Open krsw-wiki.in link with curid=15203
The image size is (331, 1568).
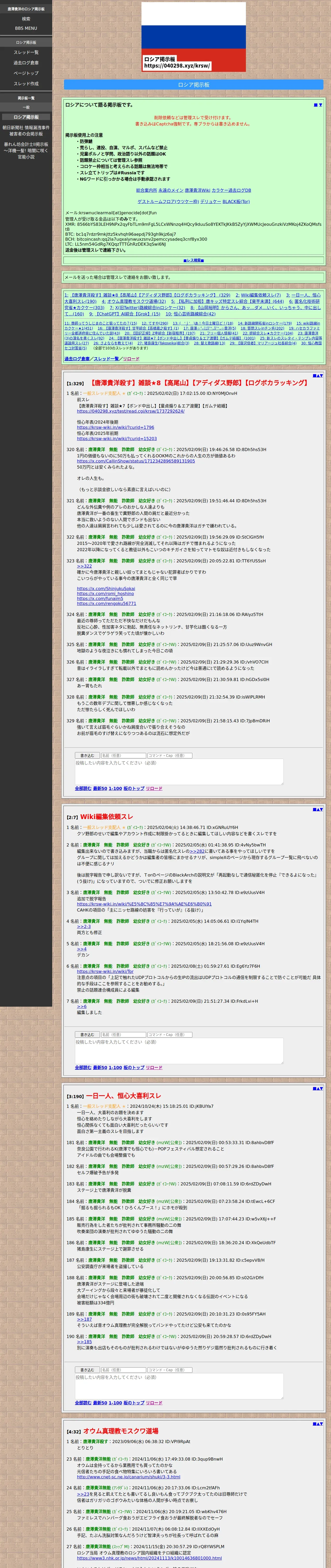(117, 438)
